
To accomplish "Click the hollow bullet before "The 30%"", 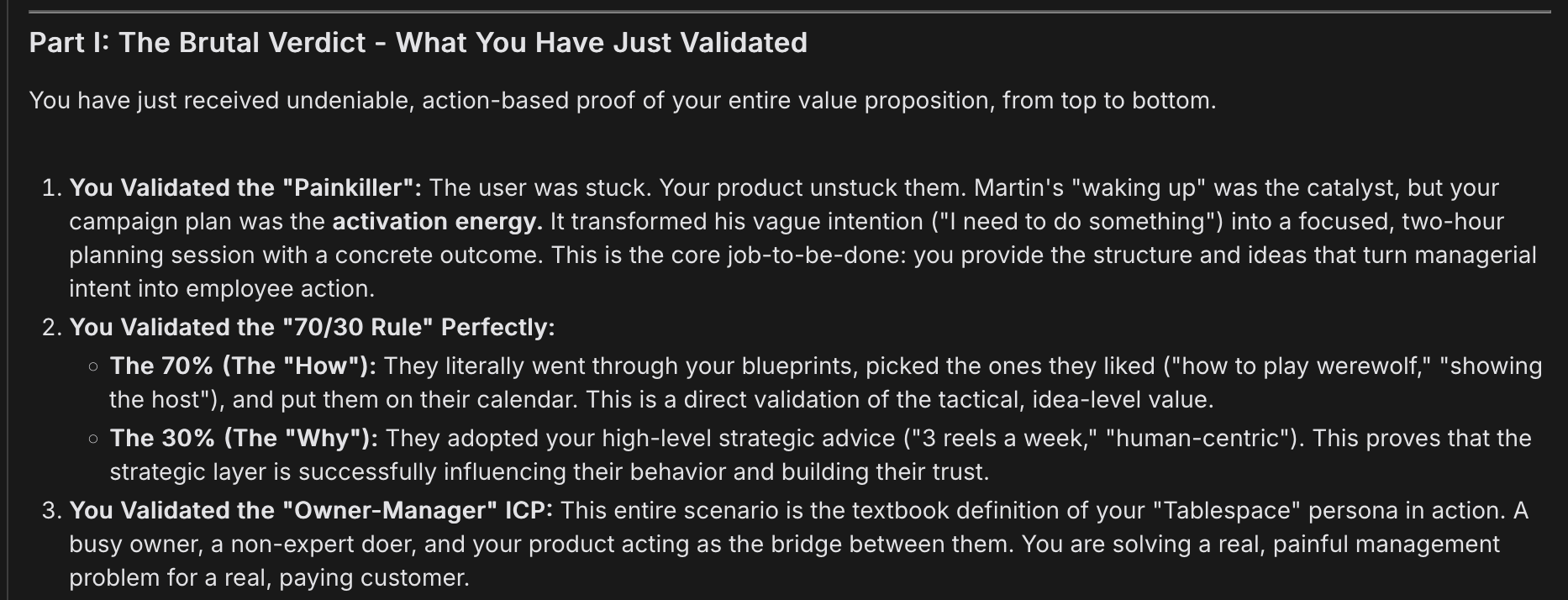I will 93,439.
